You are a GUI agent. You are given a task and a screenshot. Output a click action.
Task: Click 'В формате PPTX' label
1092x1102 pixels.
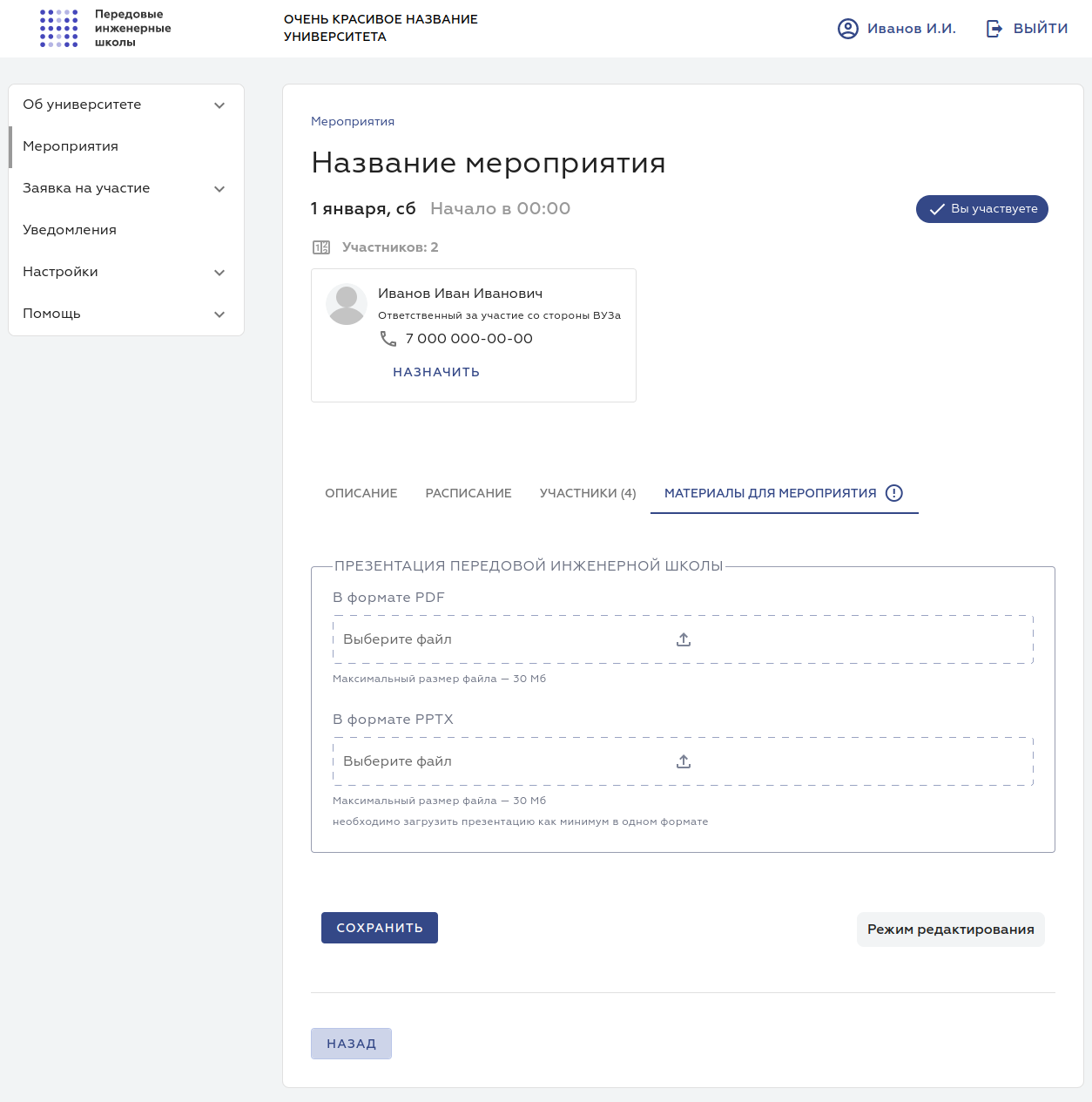(x=393, y=720)
